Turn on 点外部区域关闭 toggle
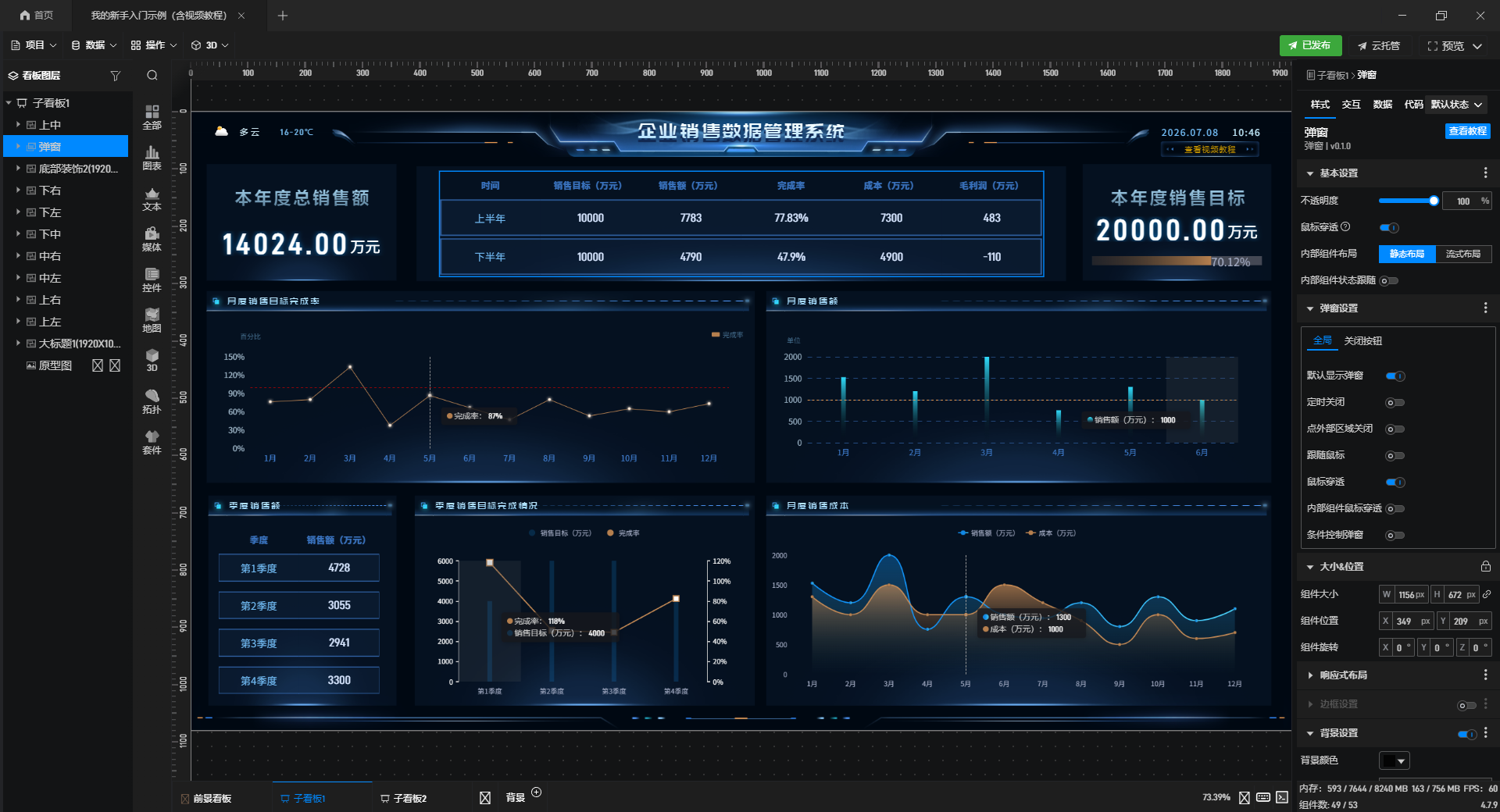Viewport: 1500px width, 812px height. (x=1395, y=429)
